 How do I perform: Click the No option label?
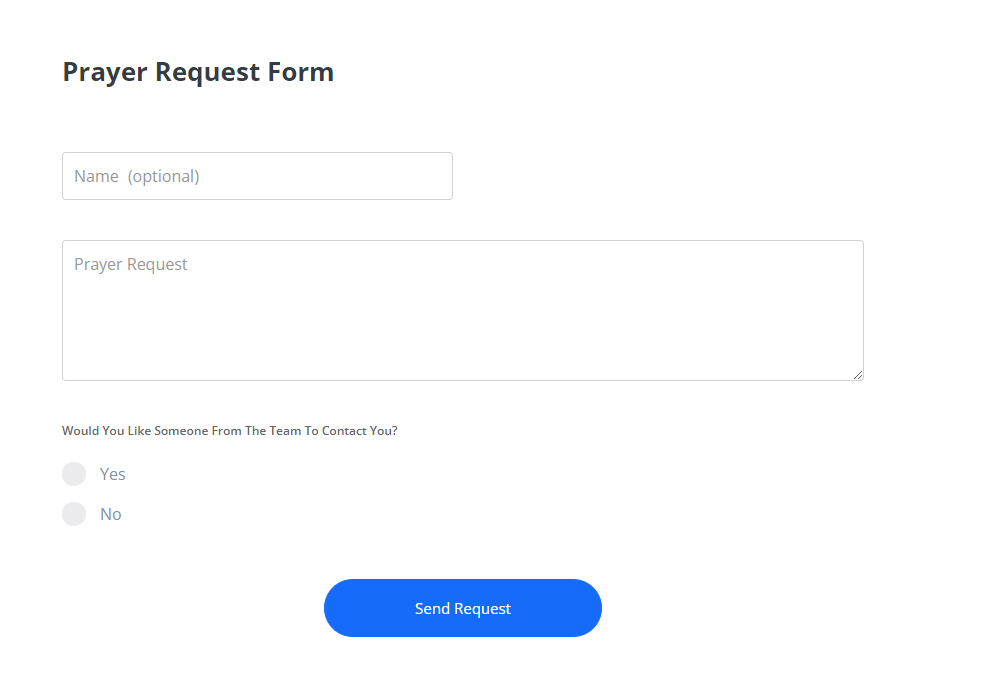(110, 513)
